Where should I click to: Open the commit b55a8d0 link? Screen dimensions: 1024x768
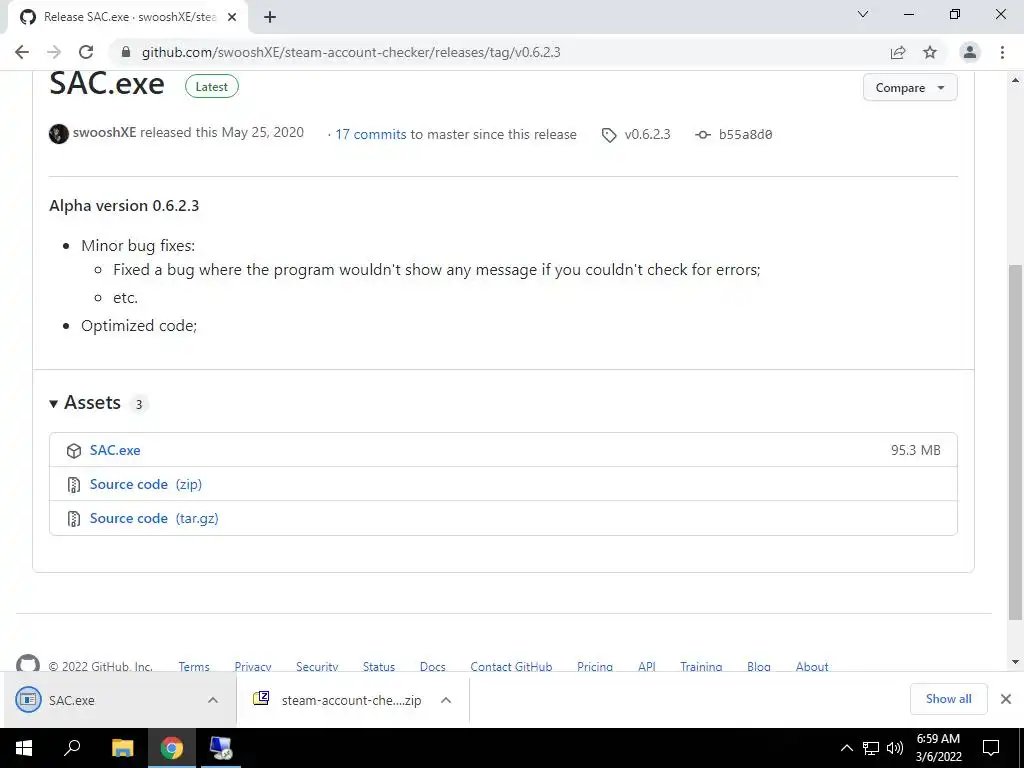pos(745,135)
